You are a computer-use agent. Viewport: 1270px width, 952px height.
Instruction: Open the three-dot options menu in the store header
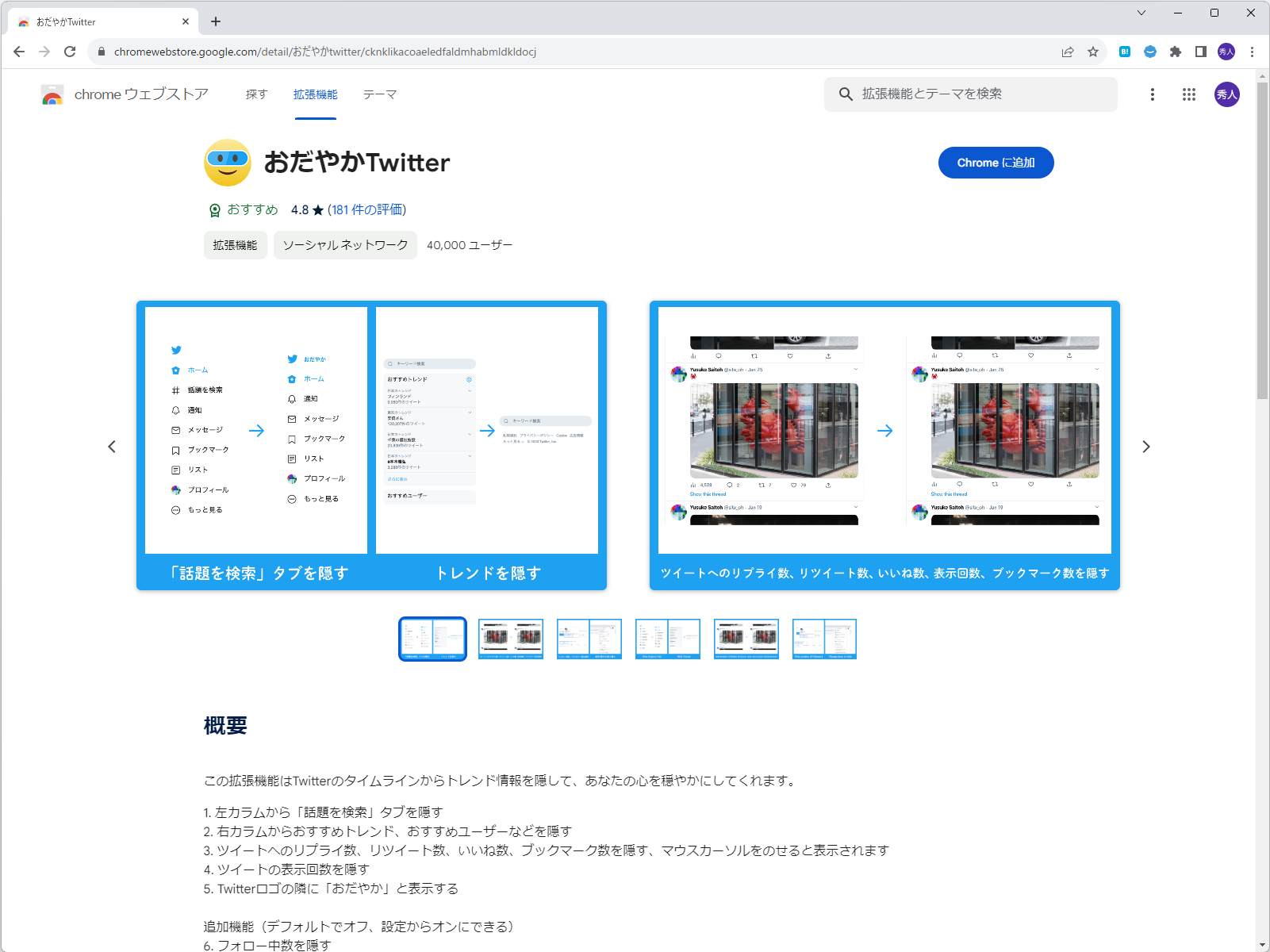pos(1153,94)
